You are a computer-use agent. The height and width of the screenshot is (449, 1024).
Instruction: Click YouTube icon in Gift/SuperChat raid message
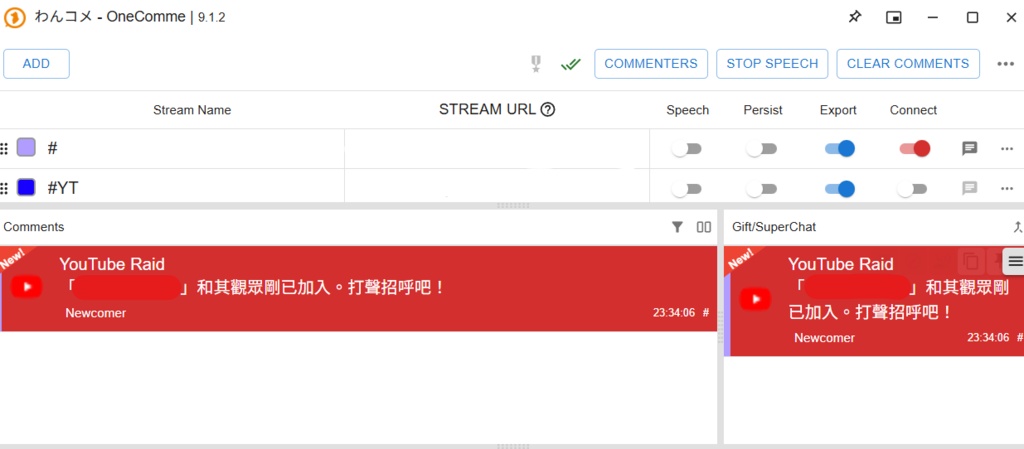click(756, 299)
